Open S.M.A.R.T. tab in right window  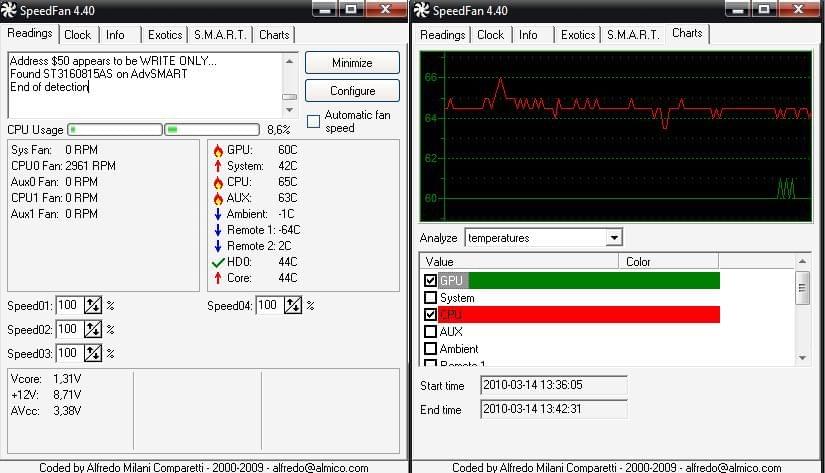click(633, 35)
